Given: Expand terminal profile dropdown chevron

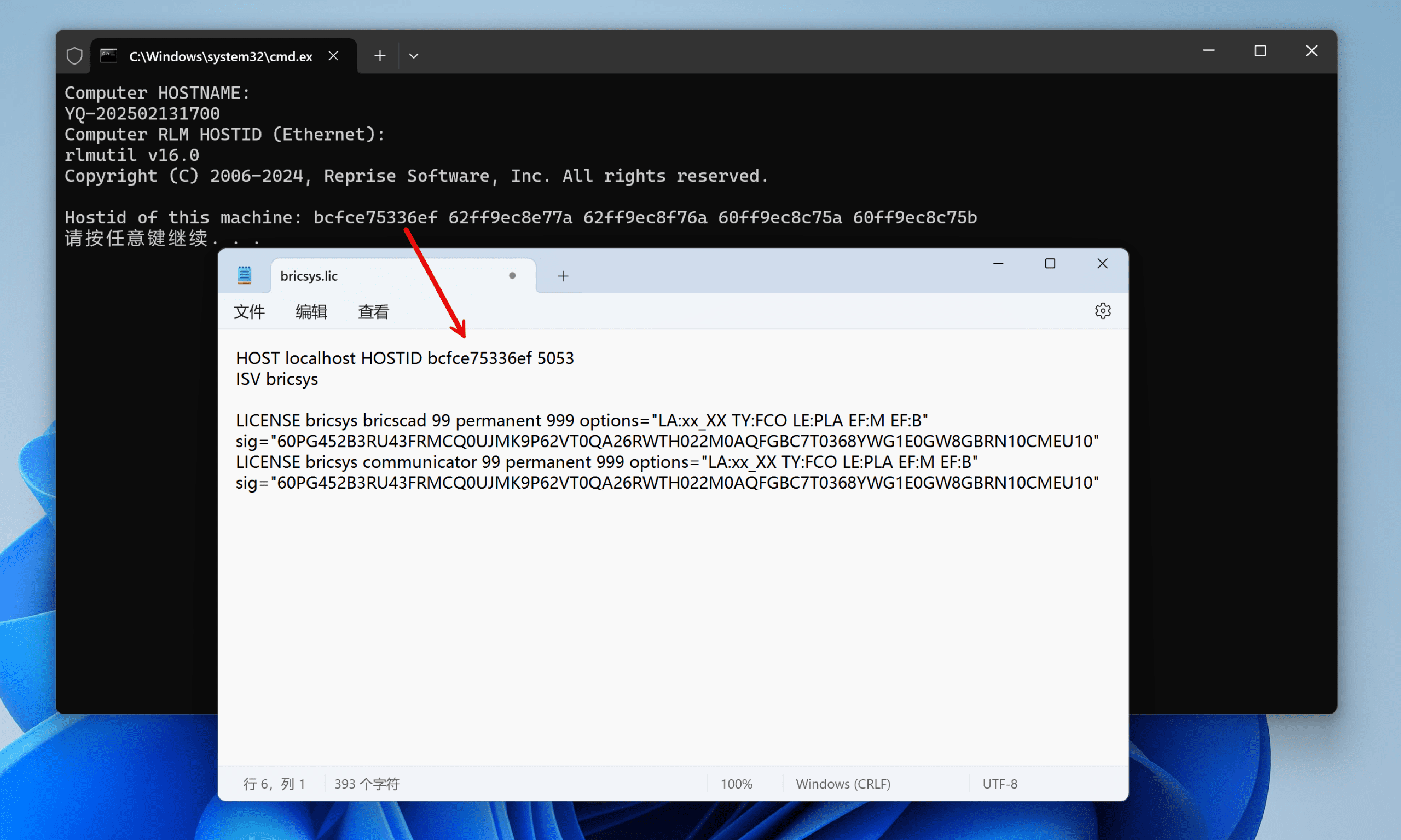Looking at the screenshot, I should tap(413, 55).
